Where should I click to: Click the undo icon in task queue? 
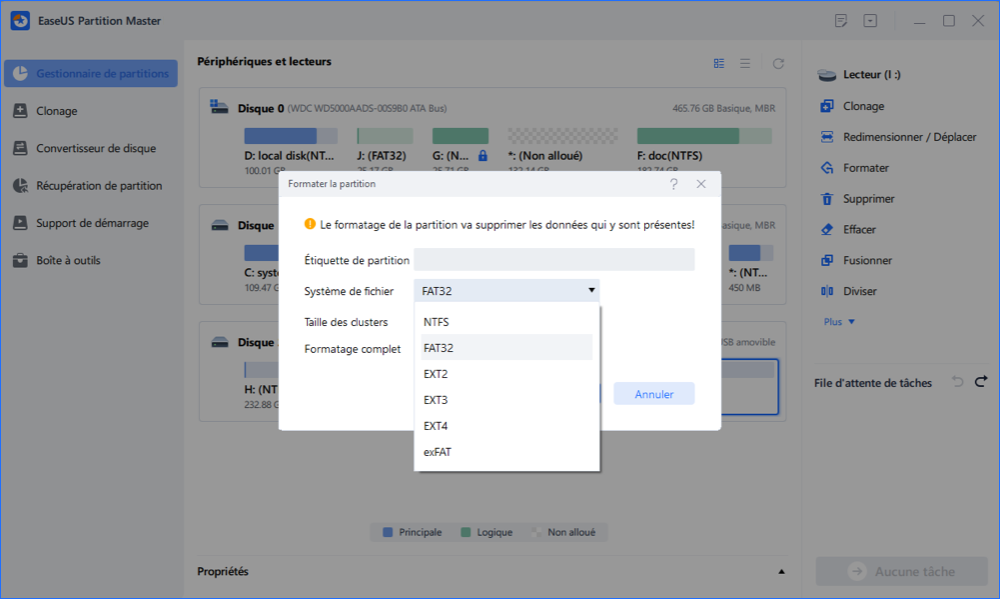point(957,381)
